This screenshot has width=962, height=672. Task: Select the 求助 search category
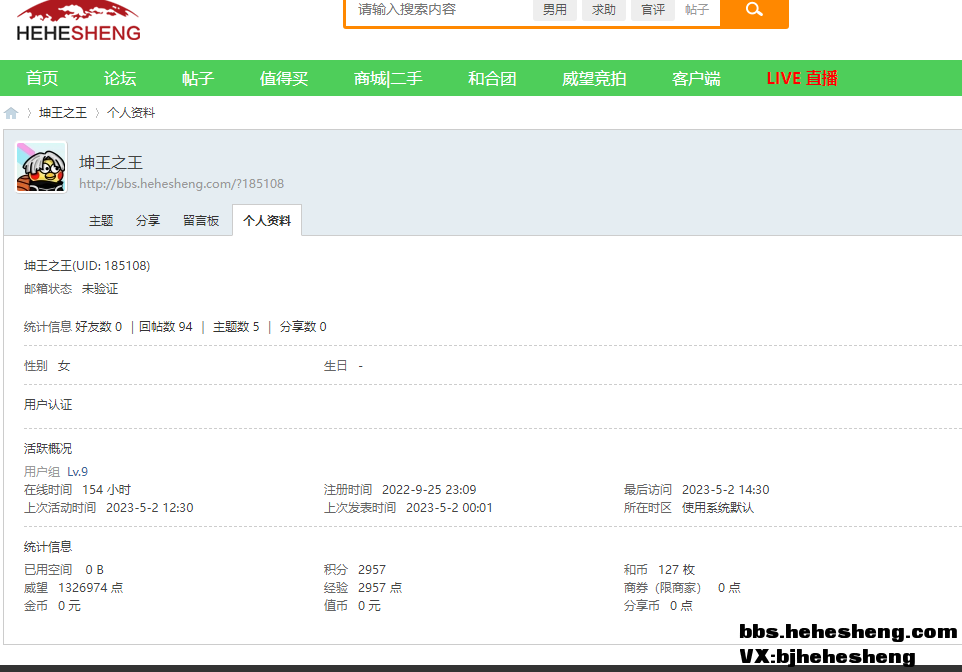pyautogui.click(x=604, y=10)
